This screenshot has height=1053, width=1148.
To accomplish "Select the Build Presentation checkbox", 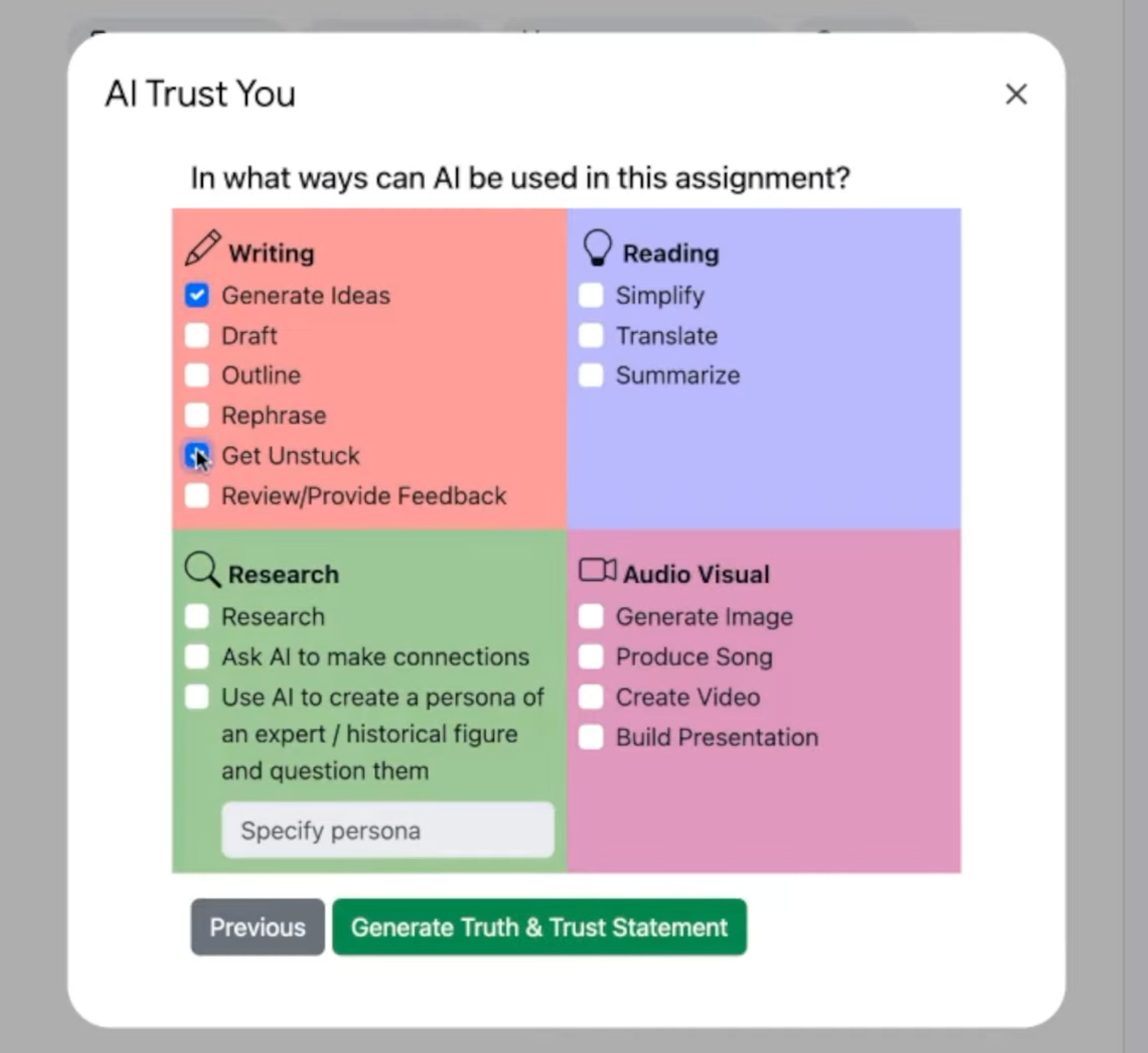I will tap(591, 737).
